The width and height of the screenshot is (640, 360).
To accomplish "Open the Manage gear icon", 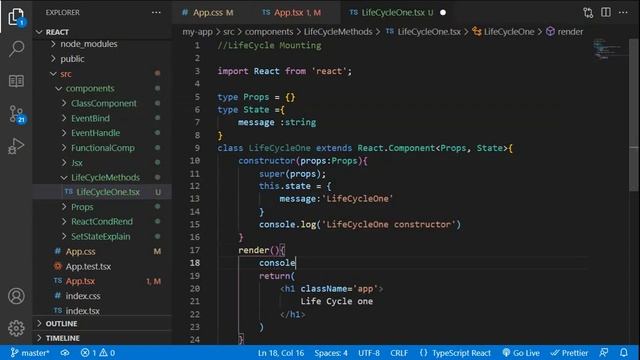I will [16, 328].
